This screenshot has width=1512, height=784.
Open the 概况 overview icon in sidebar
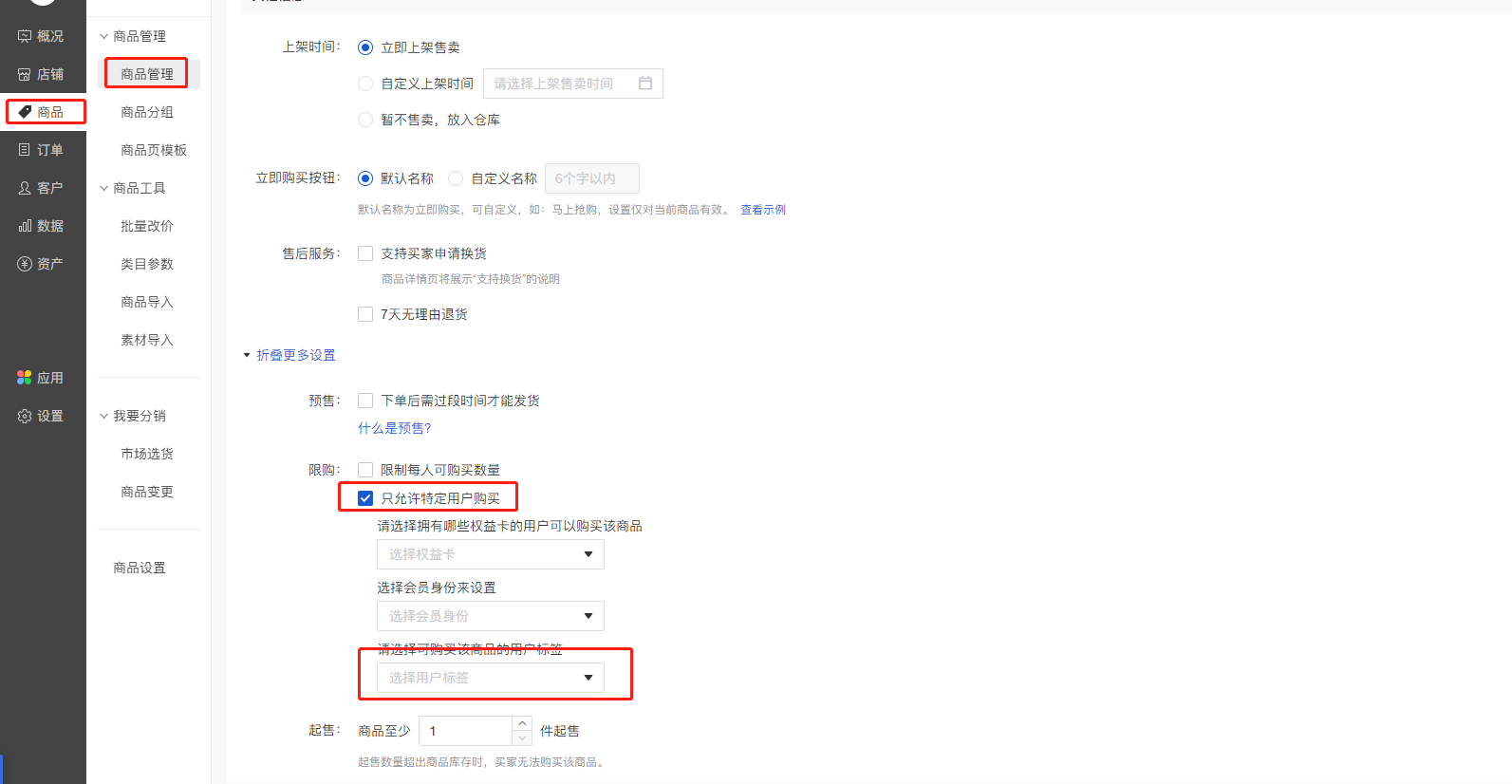(25, 36)
